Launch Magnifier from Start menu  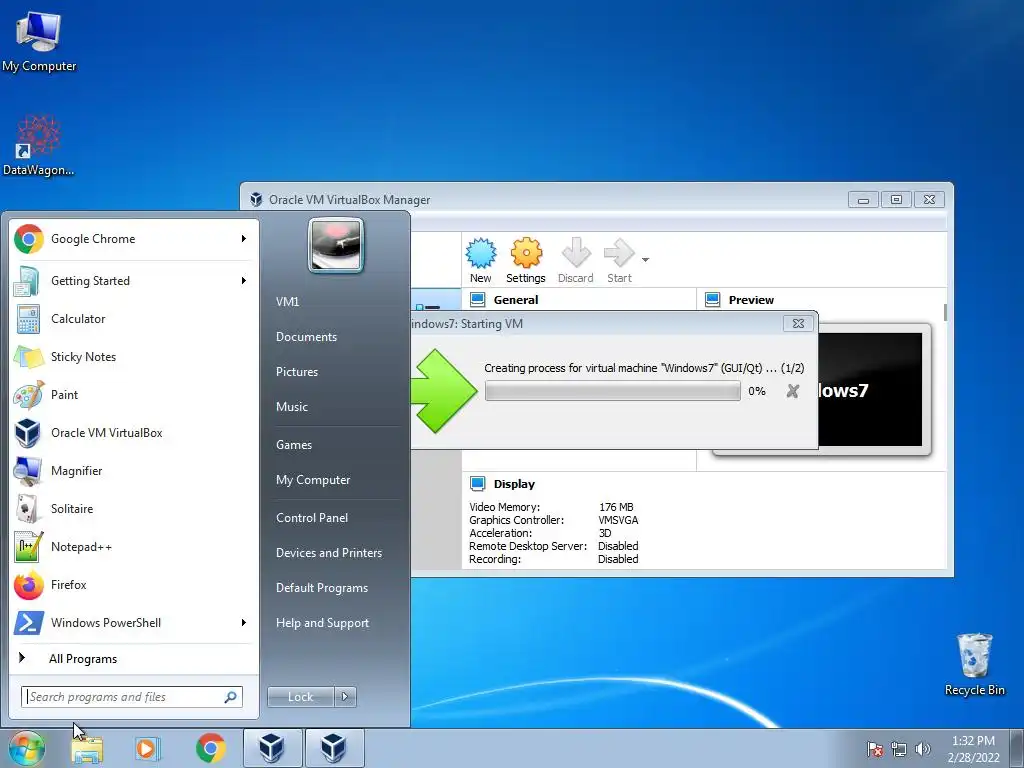click(x=134, y=471)
